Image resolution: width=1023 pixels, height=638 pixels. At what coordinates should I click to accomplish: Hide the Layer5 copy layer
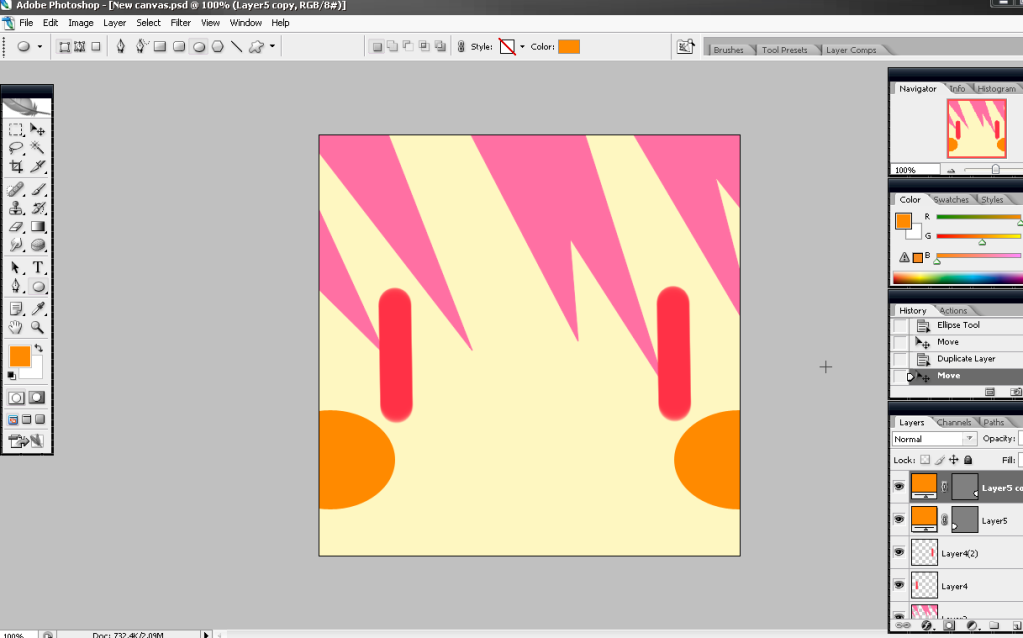899,487
